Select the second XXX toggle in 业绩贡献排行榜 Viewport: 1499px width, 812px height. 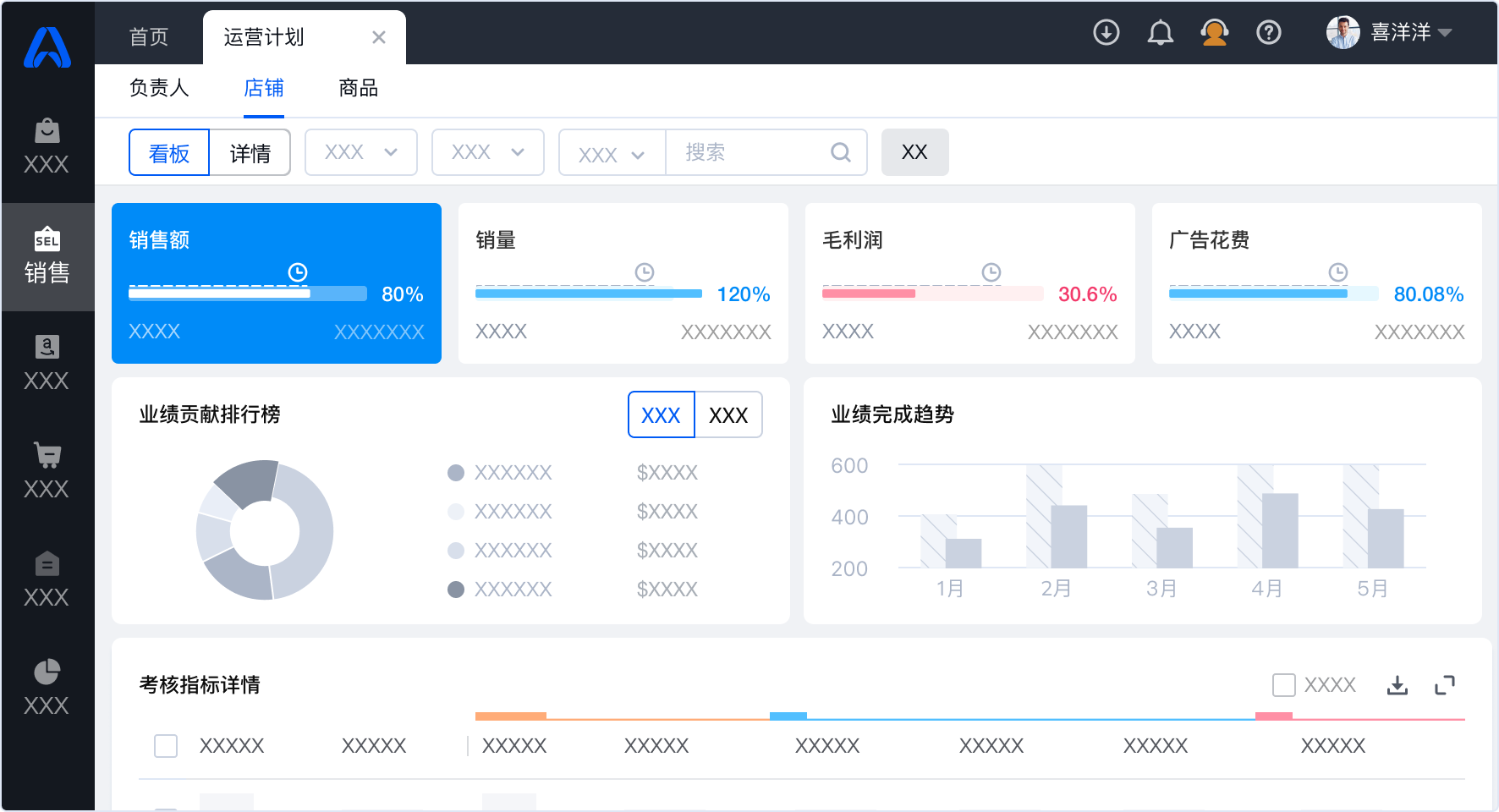(x=728, y=414)
